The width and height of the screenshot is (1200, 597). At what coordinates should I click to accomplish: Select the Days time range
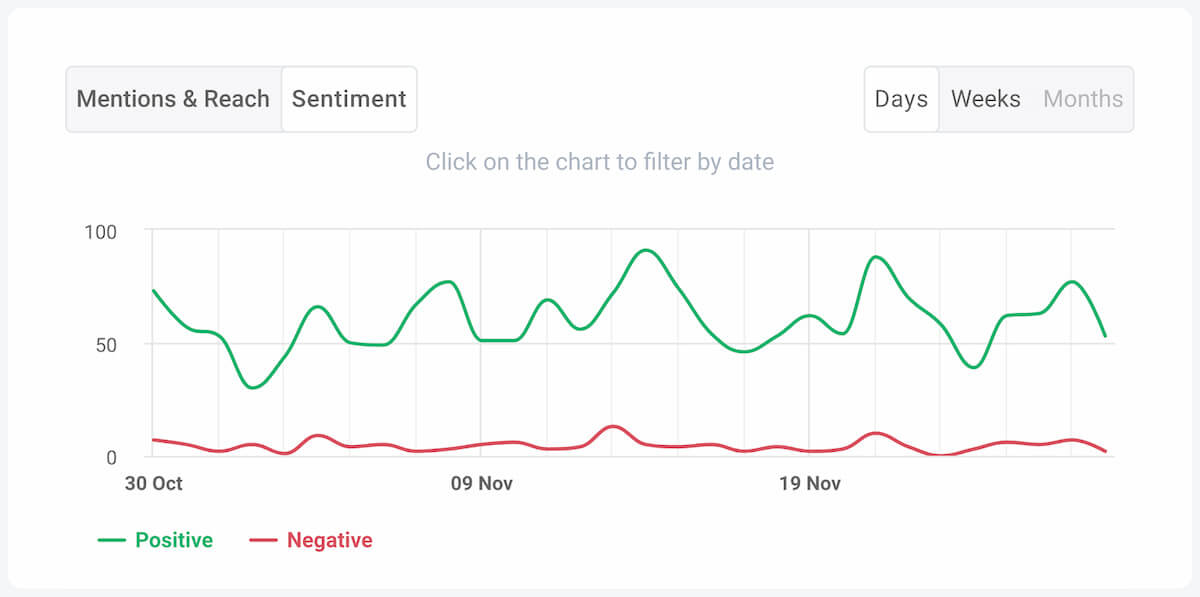click(901, 99)
